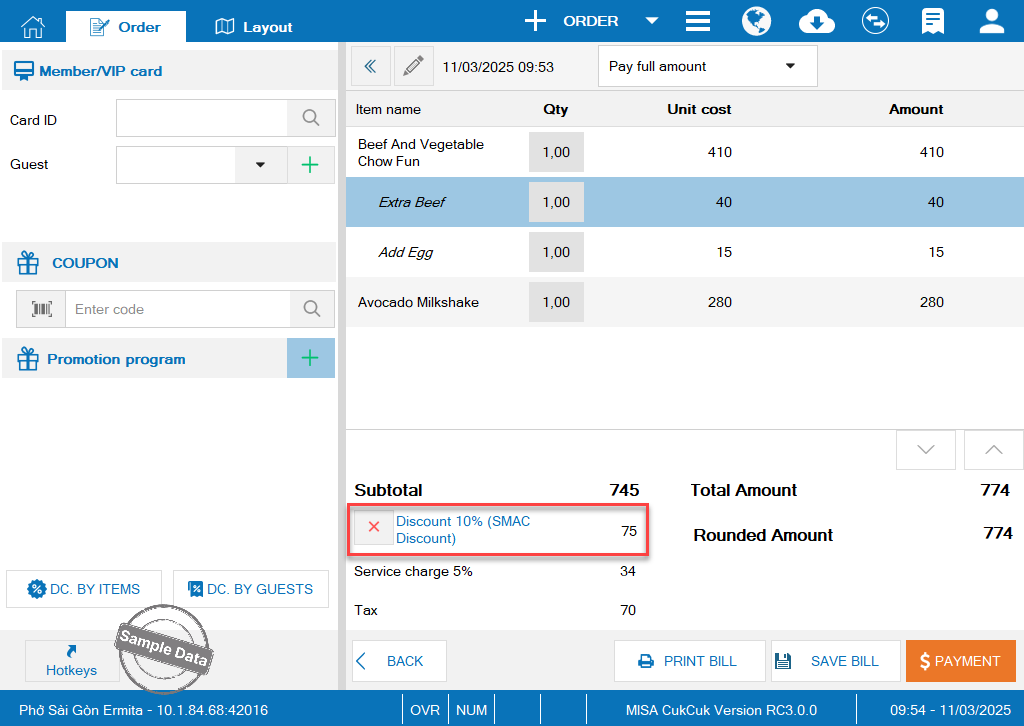Click the user account profile icon
The width and height of the screenshot is (1024, 726).
pyautogui.click(x=991, y=21)
